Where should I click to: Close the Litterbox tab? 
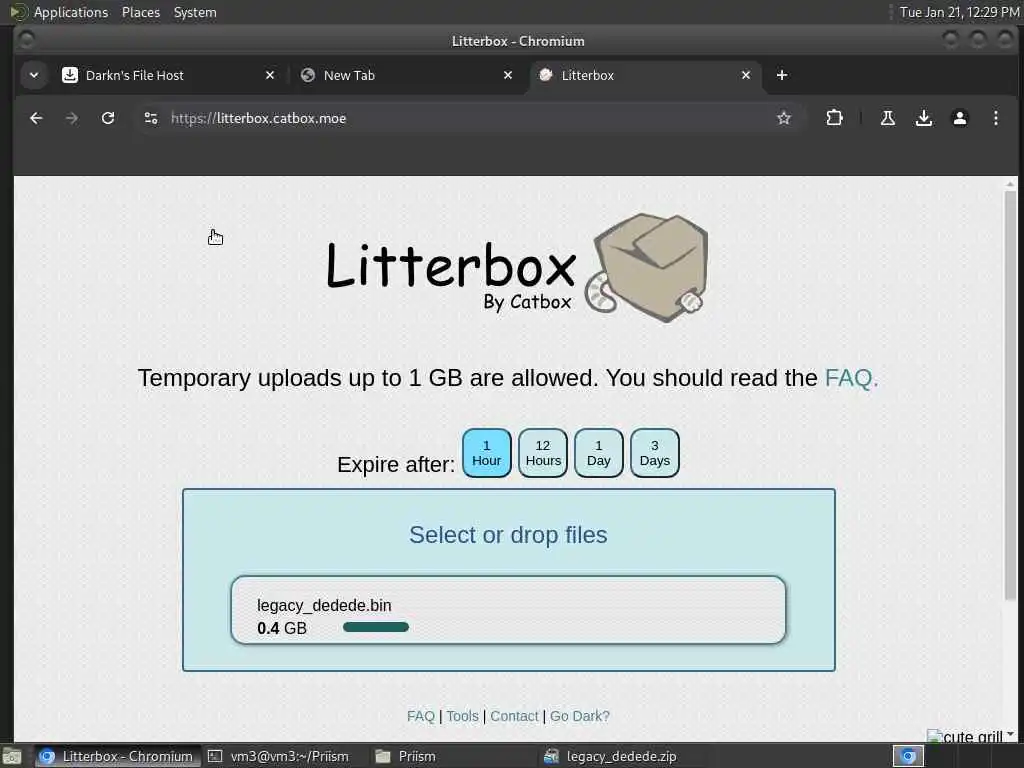(746, 75)
